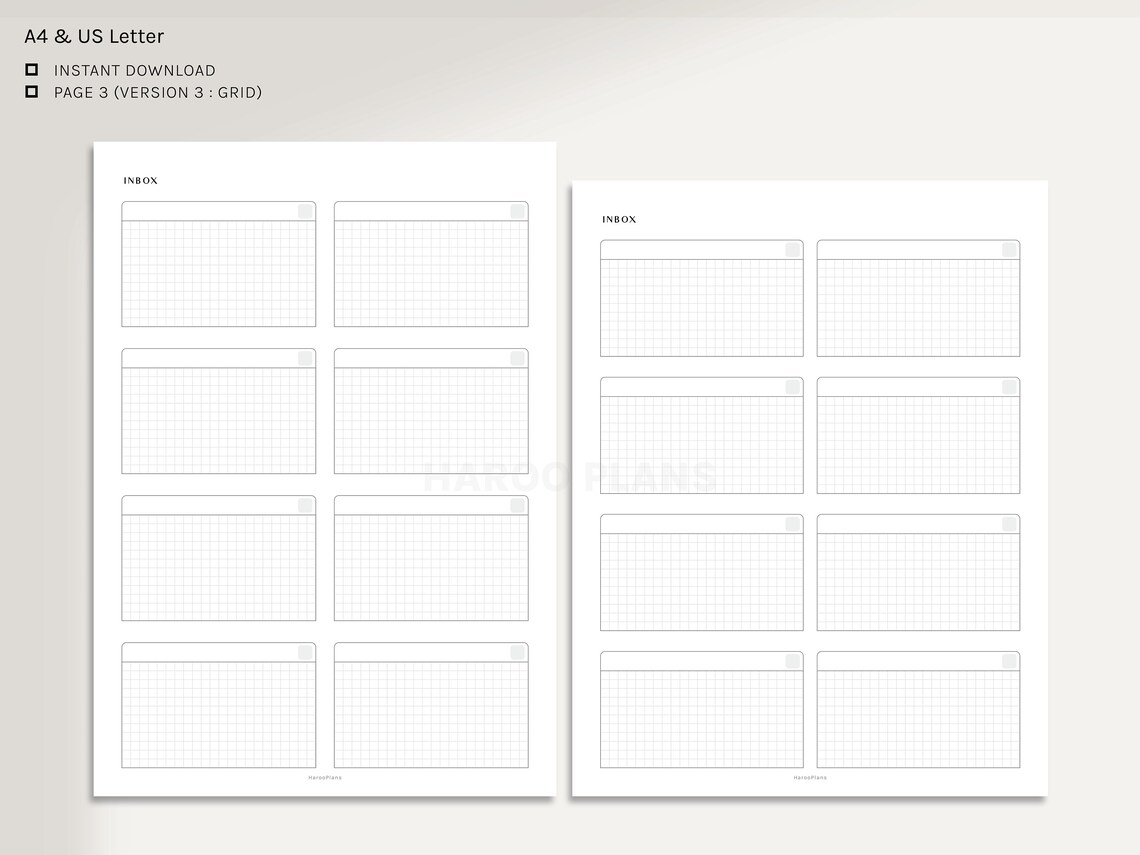
Task: Click the HarooPlans footer text on the left page
Action: tap(324, 776)
